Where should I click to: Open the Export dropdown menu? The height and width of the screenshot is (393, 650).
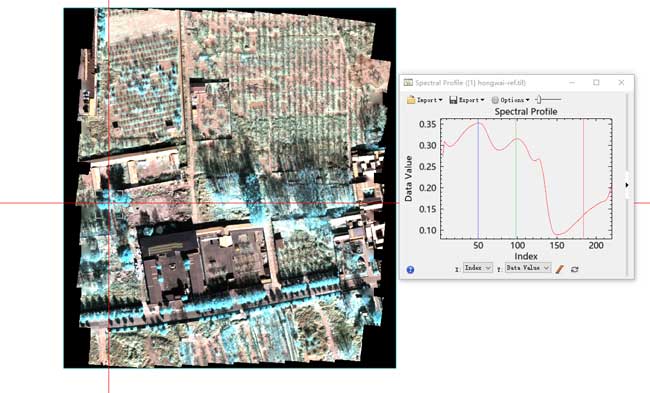click(467, 100)
